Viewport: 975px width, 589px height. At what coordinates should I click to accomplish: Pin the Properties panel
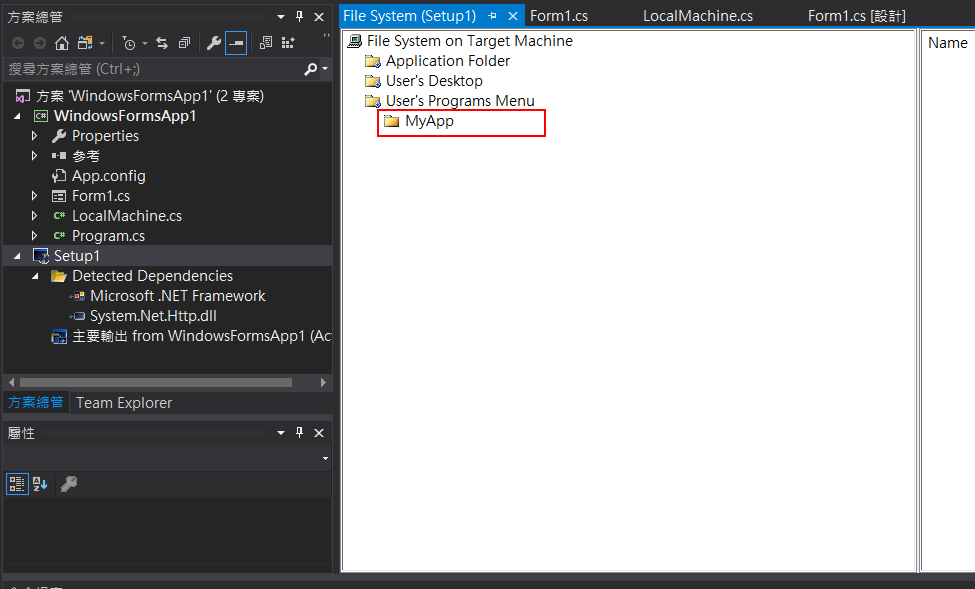(x=298, y=432)
